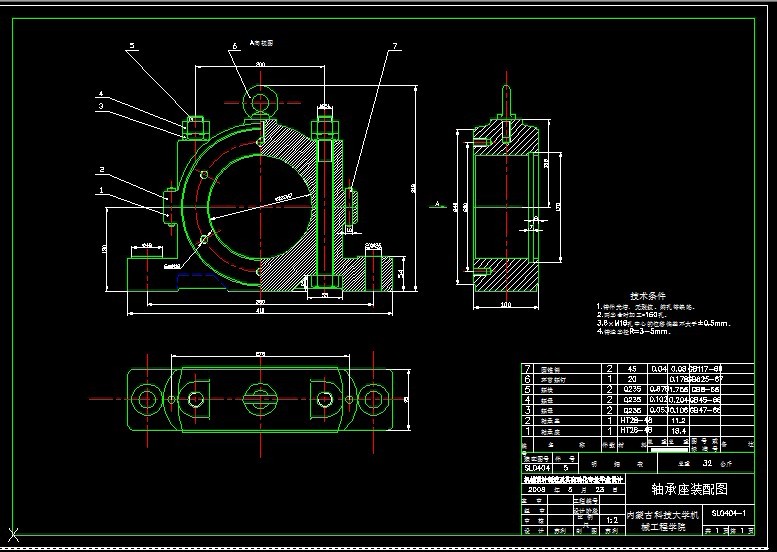Select the GB45-66 standard cell
The height and width of the screenshot is (552, 777).
click(x=706, y=400)
